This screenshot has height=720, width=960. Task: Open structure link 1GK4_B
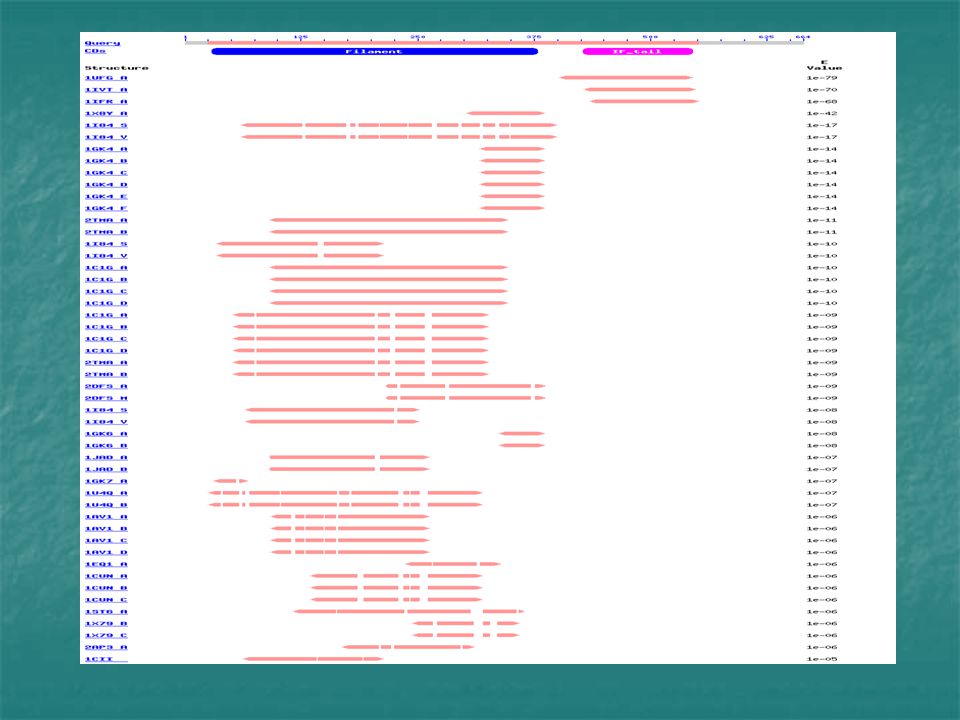[x=106, y=161]
